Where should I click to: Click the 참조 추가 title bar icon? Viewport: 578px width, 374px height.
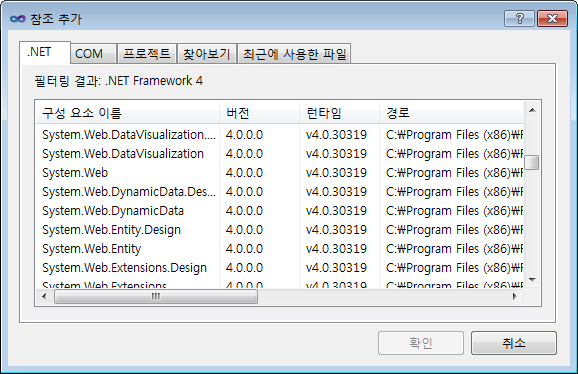click(x=18, y=18)
